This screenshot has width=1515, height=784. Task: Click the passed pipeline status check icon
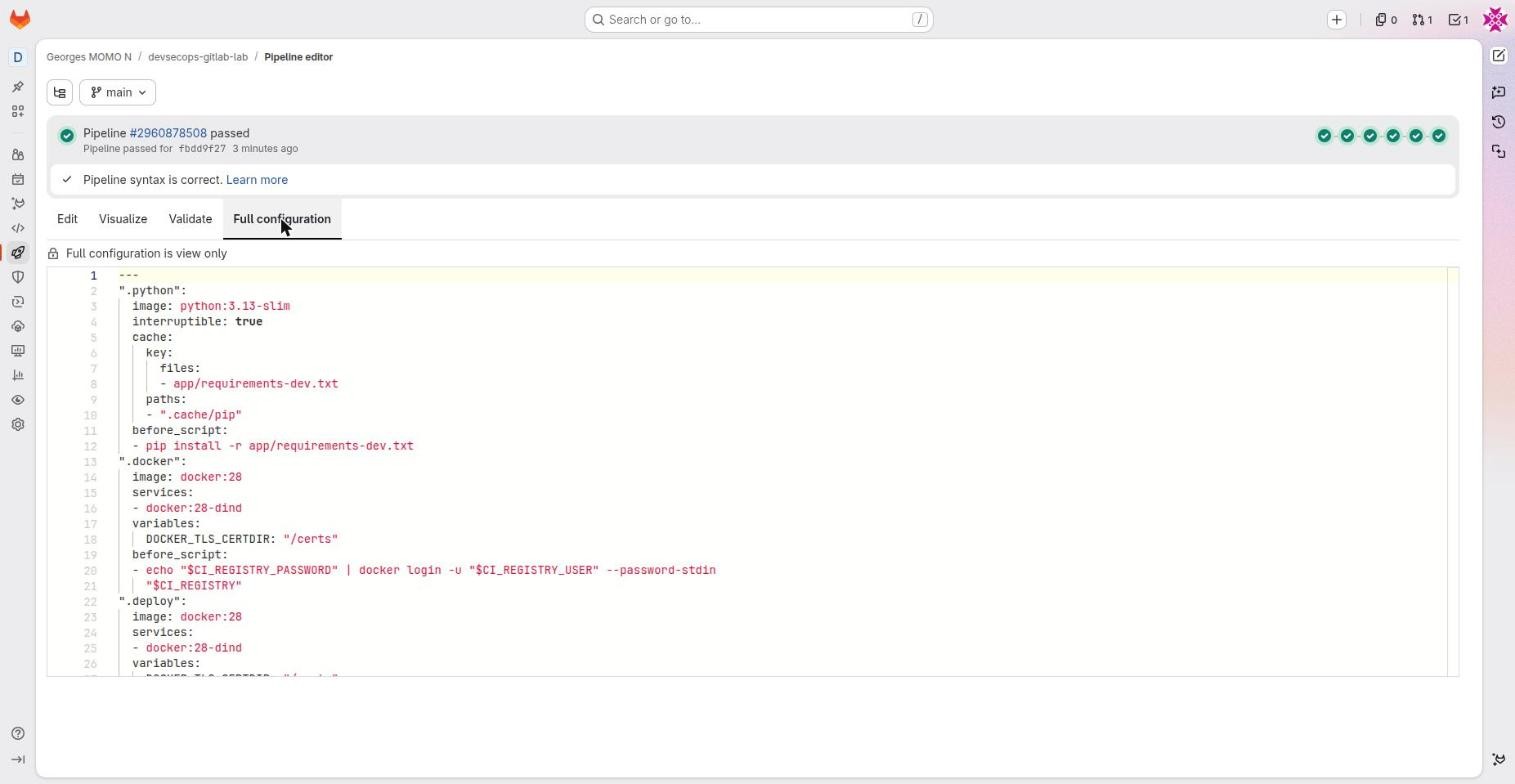(x=67, y=136)
